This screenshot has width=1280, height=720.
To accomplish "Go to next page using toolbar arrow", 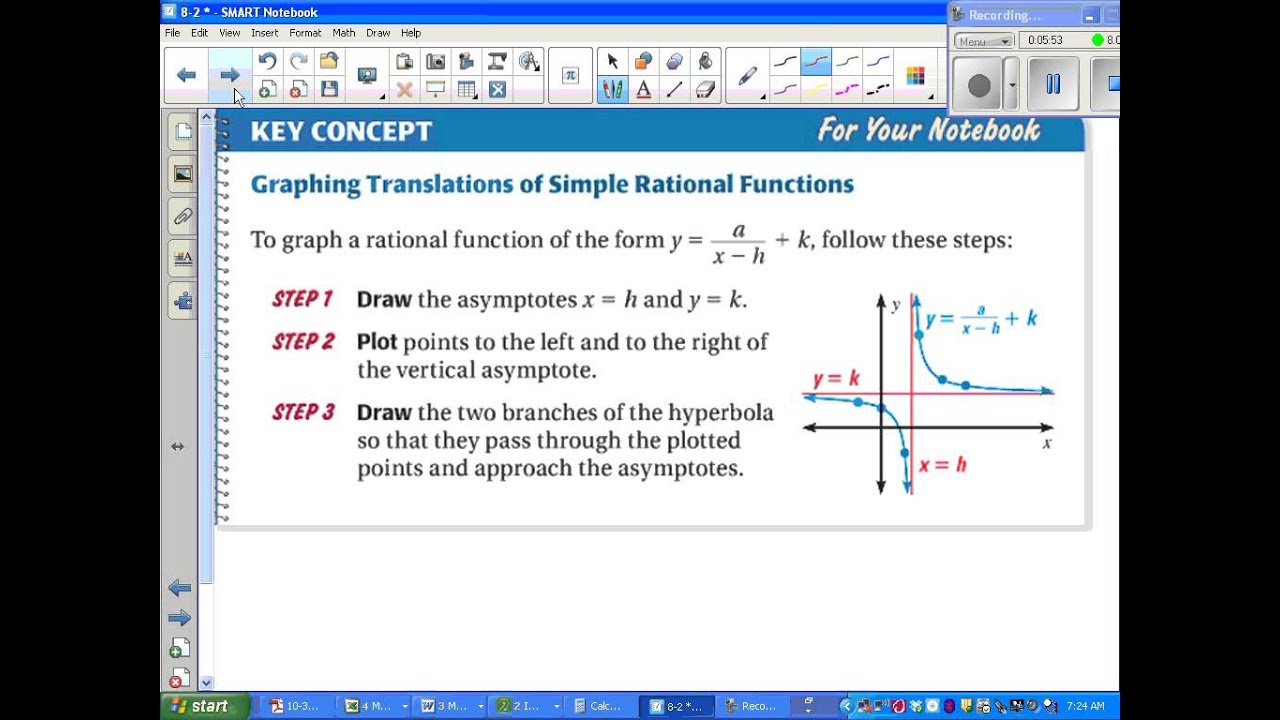I will (229, 75).
